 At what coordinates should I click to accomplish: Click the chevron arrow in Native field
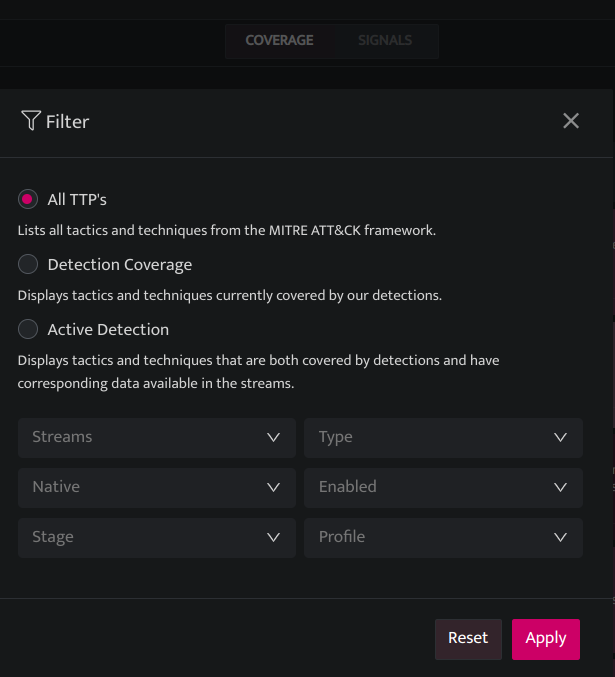click(x=273, y=488)
